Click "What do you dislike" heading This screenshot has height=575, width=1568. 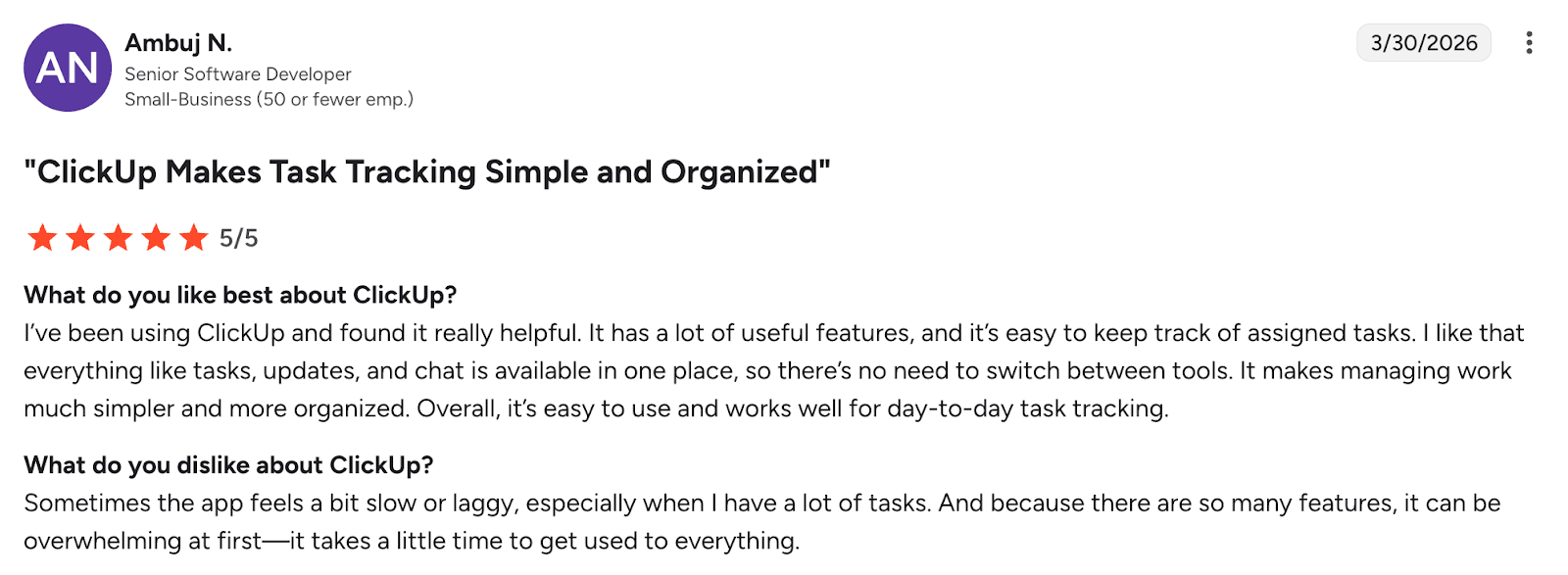coord(228,465)
